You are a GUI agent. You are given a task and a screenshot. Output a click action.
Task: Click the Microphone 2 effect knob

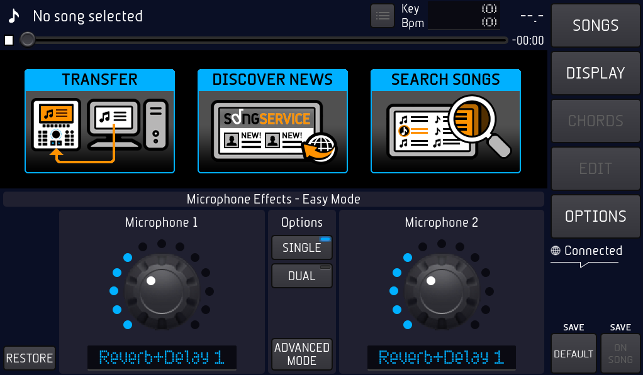click(442, 291)
